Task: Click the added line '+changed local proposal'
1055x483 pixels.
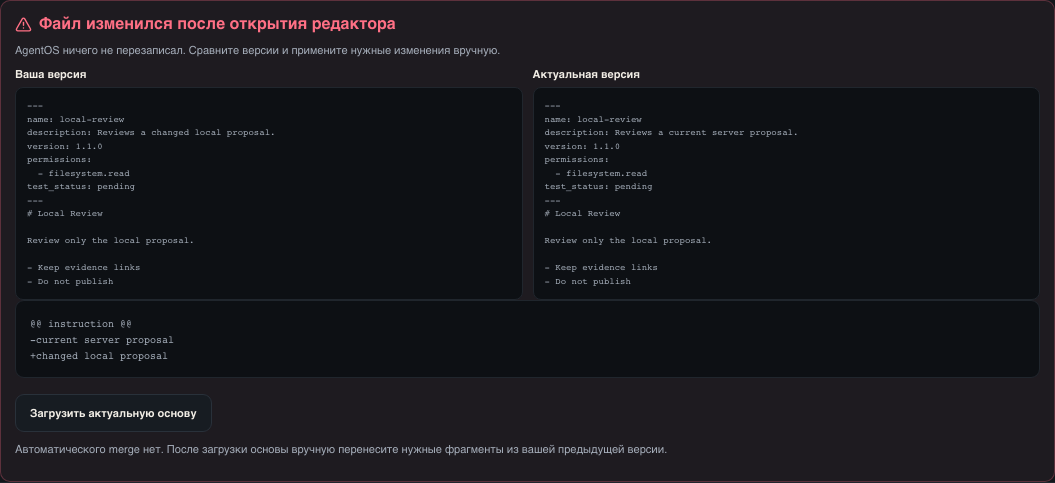Action: coord(98,357)
